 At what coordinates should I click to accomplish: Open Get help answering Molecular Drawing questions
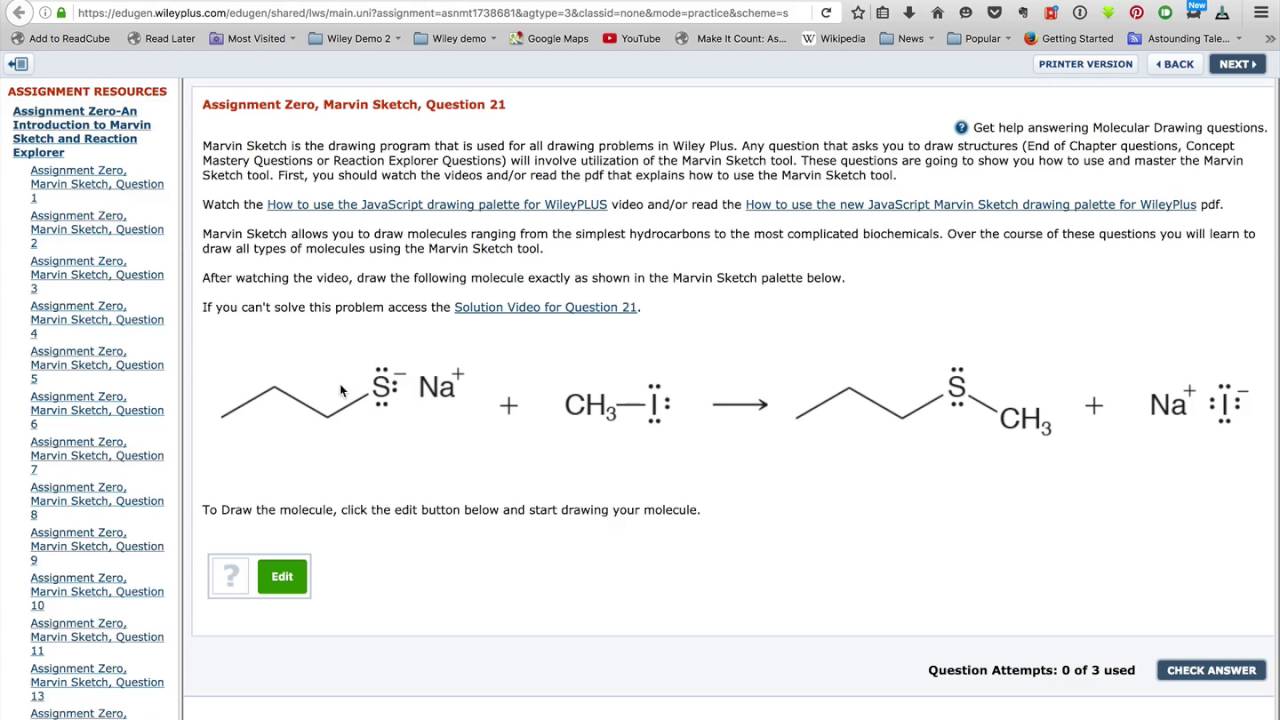[x=1120, y=128]
